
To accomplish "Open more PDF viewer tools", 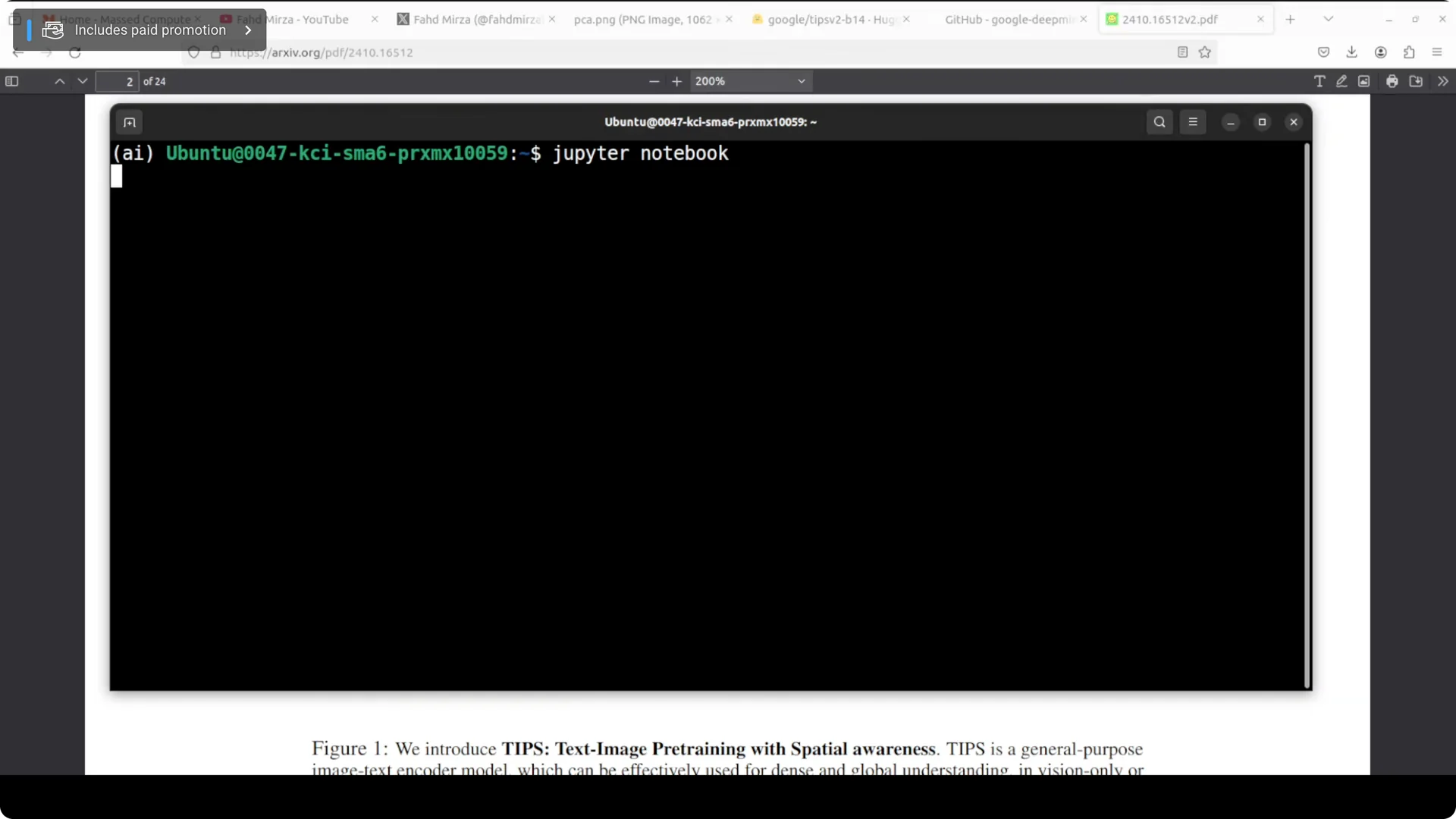I will pyautogui.click(x=1443, y=81).
